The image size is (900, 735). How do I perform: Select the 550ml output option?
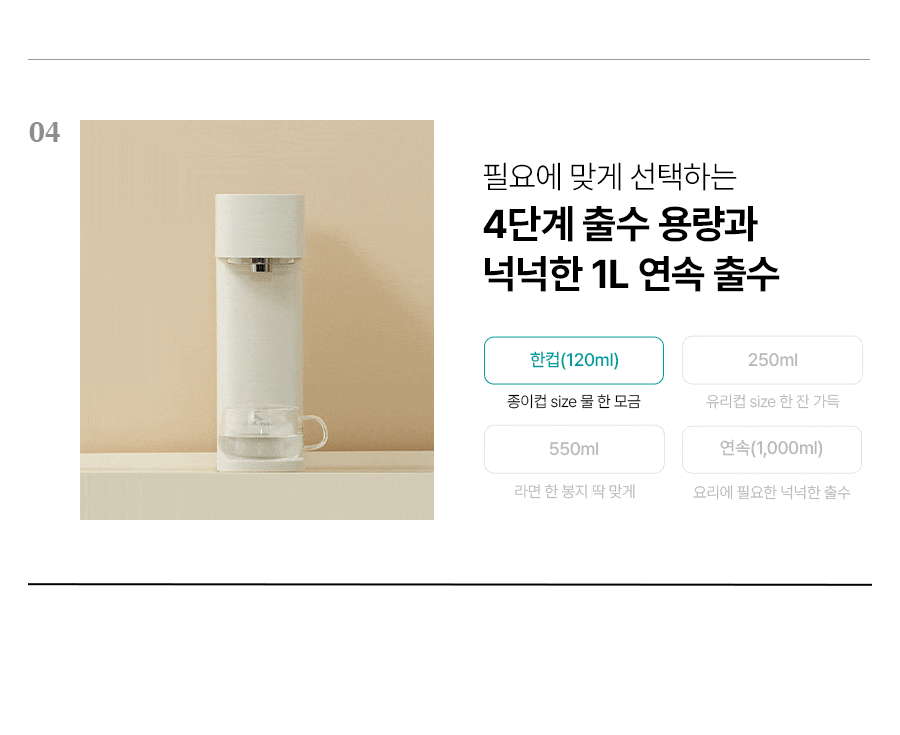pyautogui.click(x=573, y=449)
